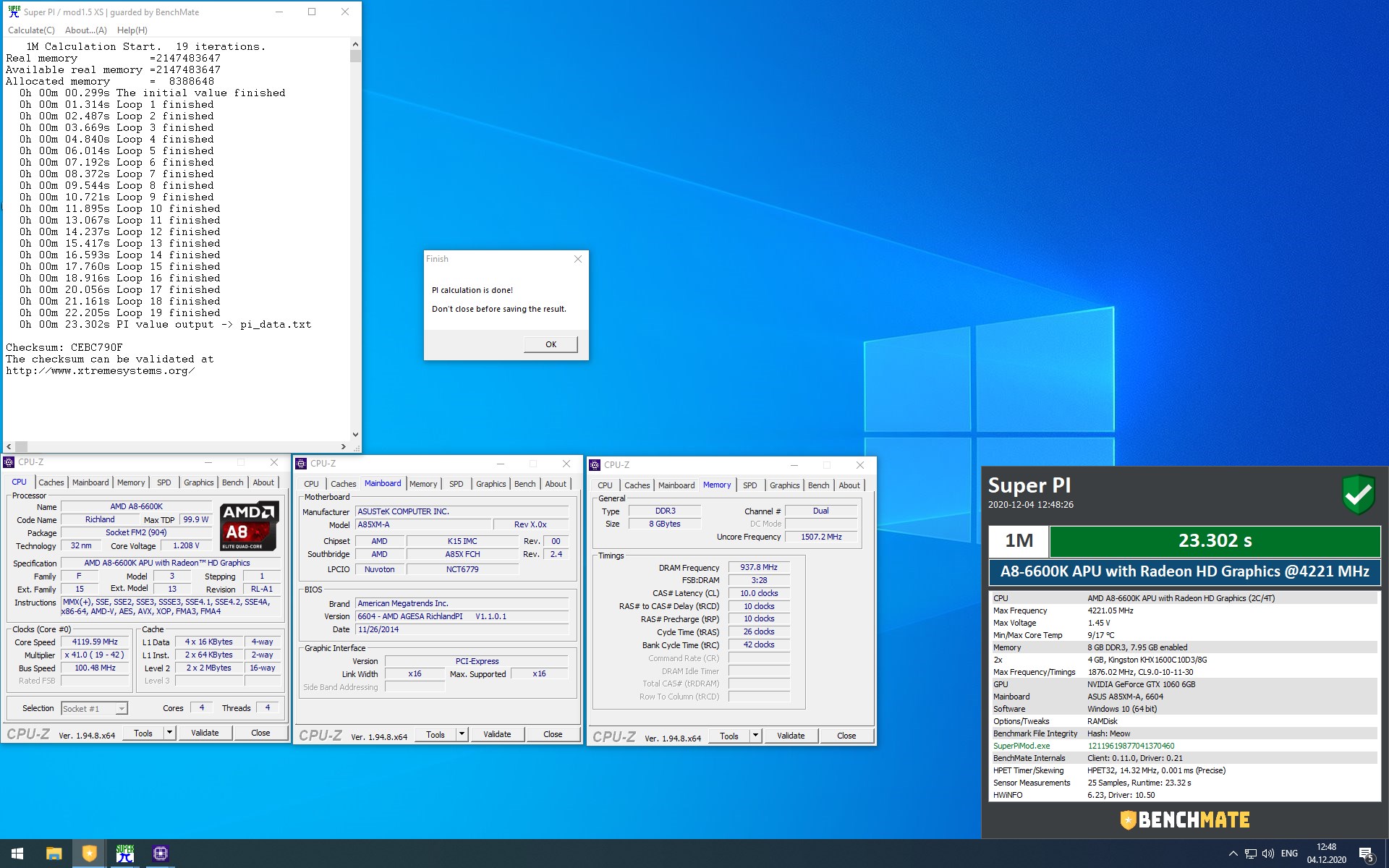1389x868 pixels.
Task: Open the notification center icon
Action: coord(1367,854)
